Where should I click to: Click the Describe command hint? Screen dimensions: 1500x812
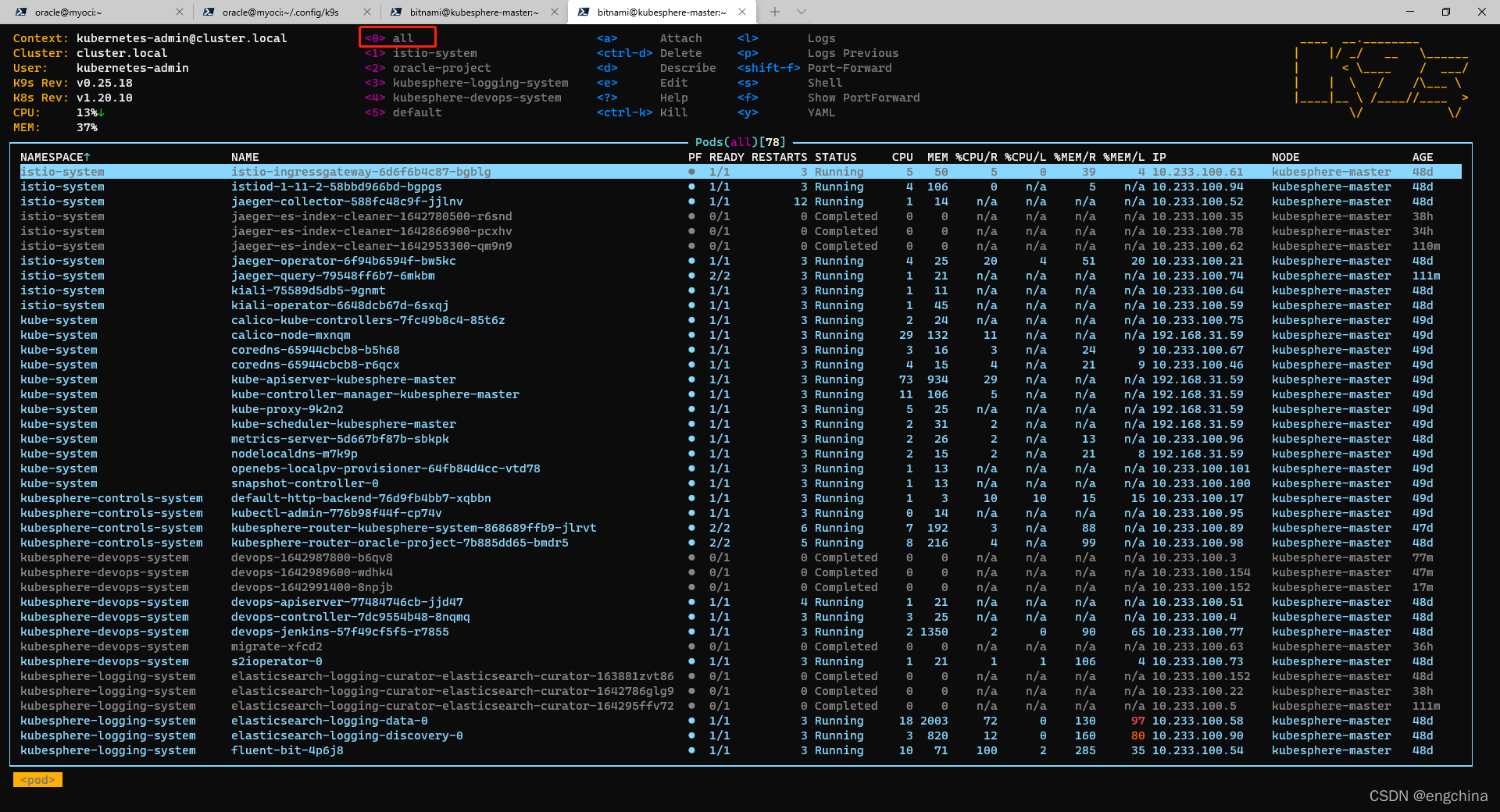pyautogui.click(x=687, y=68)
